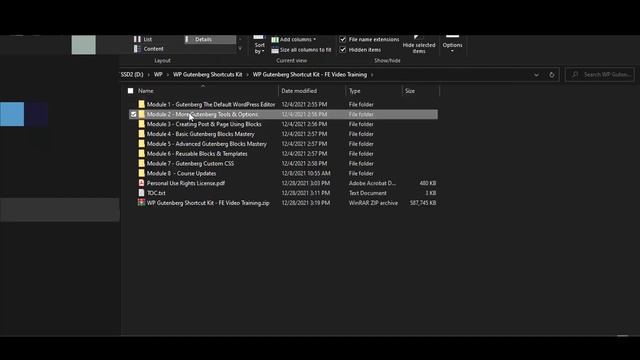Click the Personal Use Rights License PDF icon
The height and width of the screenshot is (360, 640).
(141, 182)
